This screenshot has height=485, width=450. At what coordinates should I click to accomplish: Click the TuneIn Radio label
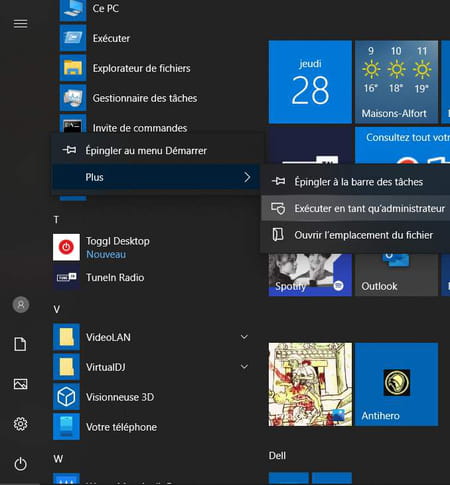[115, 277]
